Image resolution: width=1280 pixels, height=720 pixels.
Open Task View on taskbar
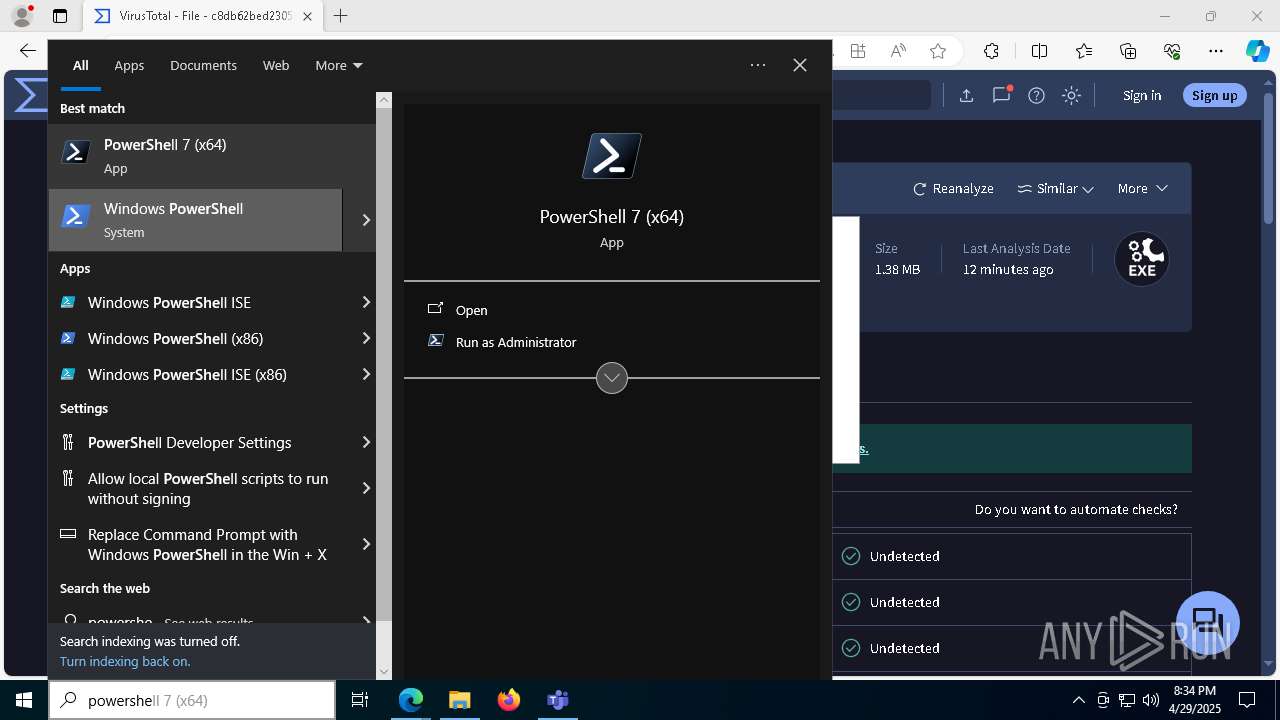click(360, 700)
